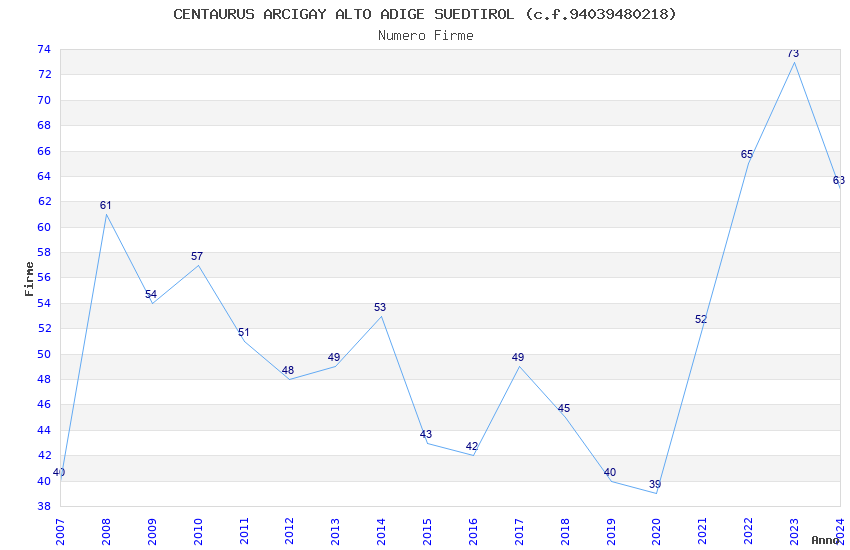The image size is (850, 550).
Task: Select the 2013 data point labeled 49
Action: coord(334,358)
